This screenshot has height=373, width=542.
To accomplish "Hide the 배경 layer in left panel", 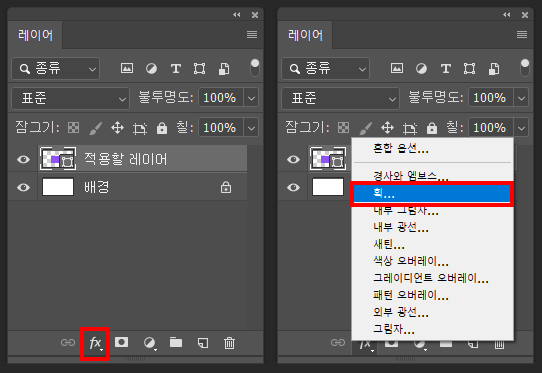I will pos(24,187).
